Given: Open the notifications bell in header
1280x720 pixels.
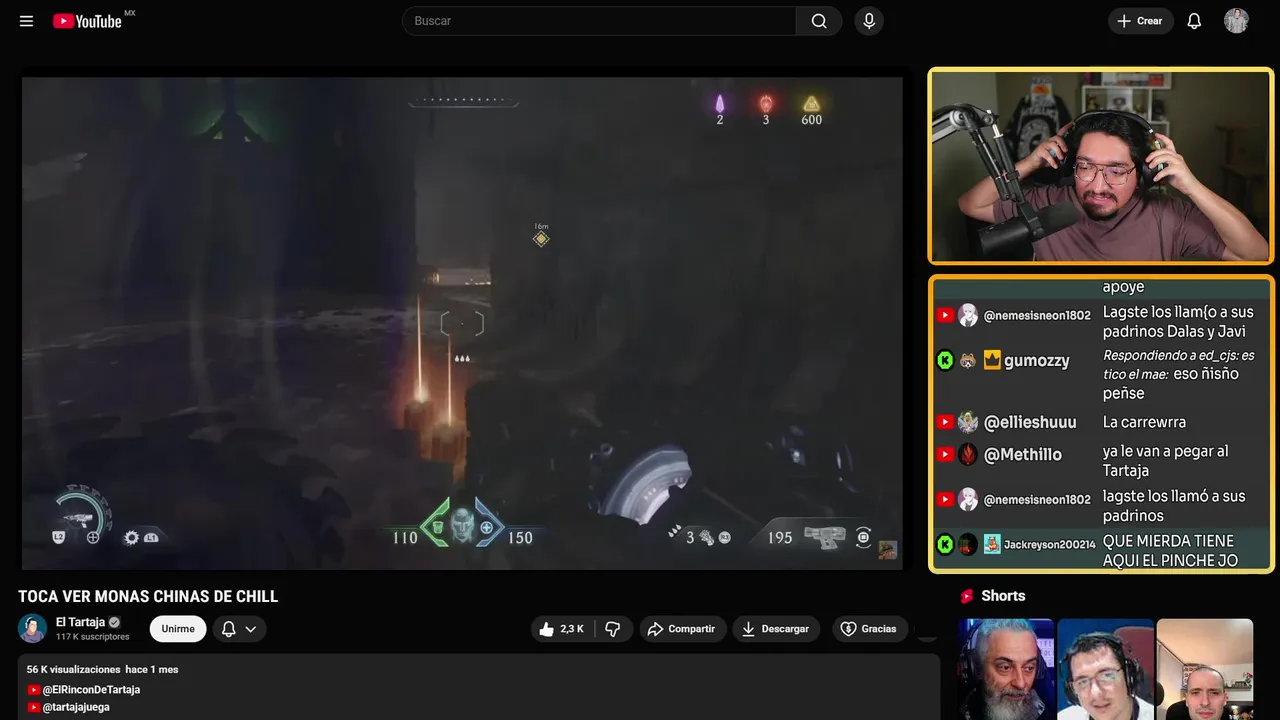Looking at the screenshot, I should (x=1194, y=21).
